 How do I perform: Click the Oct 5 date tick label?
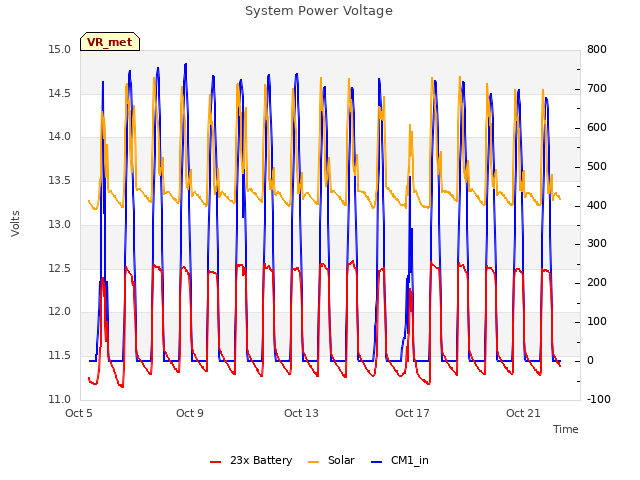(x=79, y=413)
